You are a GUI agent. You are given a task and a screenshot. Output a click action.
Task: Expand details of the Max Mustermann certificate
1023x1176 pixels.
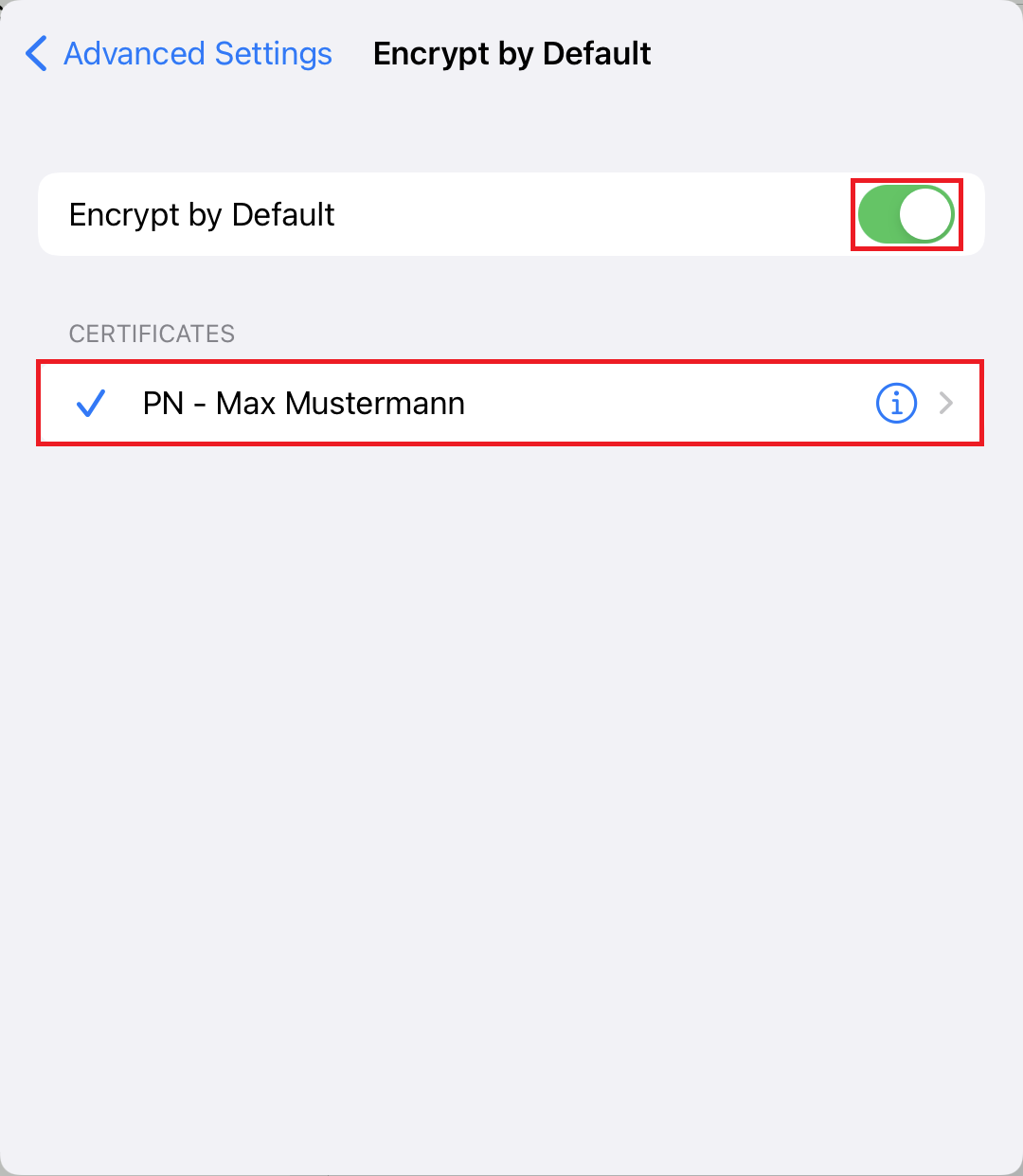click(945, 404)
